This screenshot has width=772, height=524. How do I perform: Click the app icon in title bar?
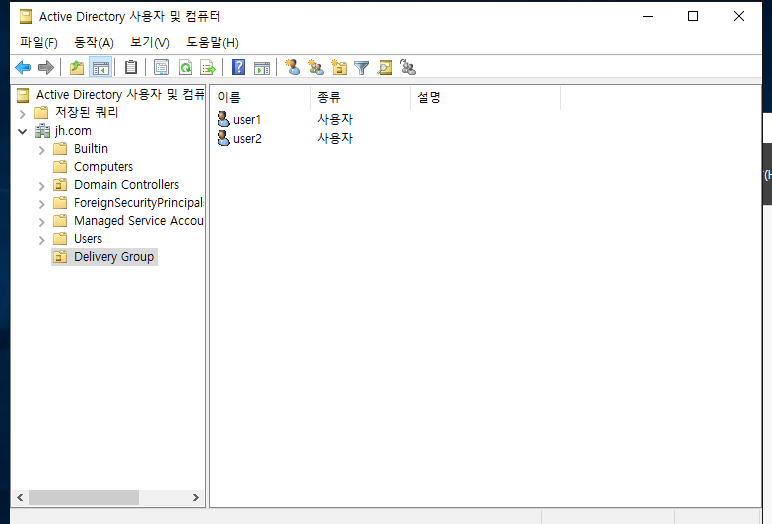pos(26,16)
